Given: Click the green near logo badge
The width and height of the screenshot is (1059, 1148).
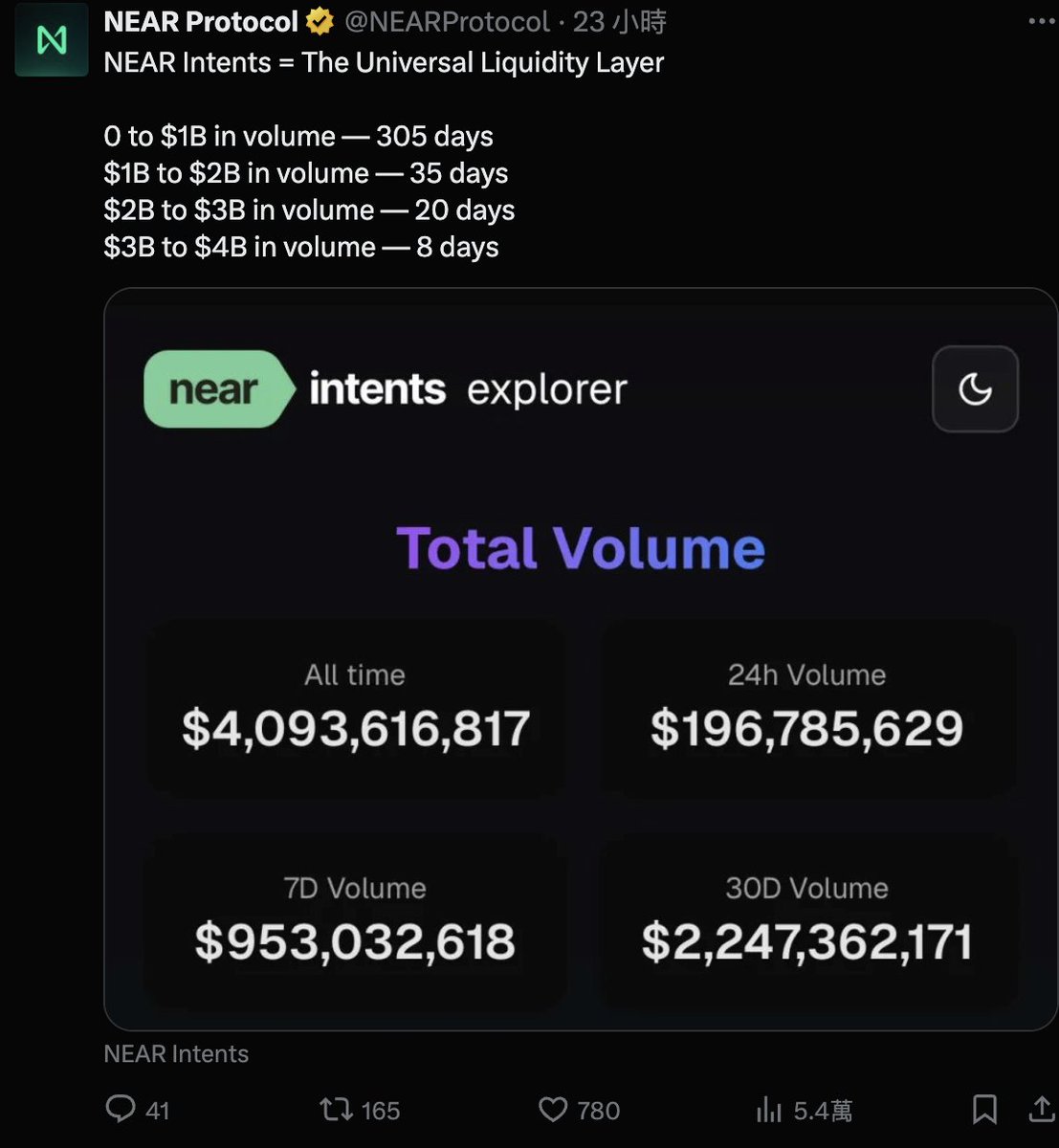Looking at the screenshot, I should coord(215,389).
